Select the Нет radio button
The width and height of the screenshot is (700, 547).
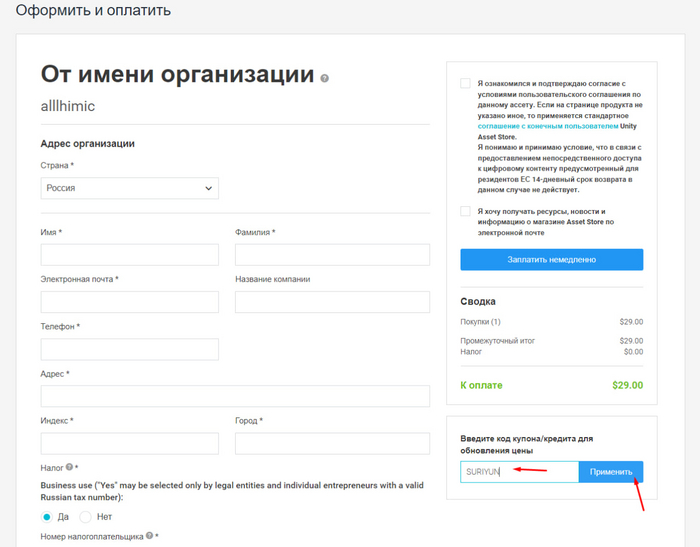tap(85, 517)
